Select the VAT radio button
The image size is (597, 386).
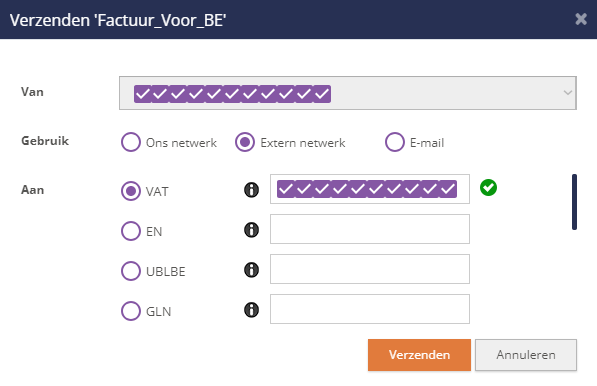coord(131,191)
